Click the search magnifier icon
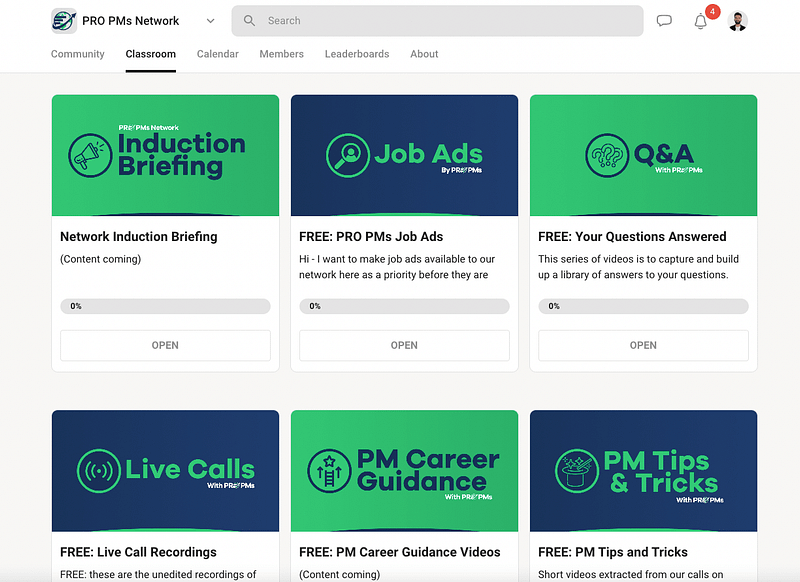This screenshot has height=582, width=800. click(x=249, y=21)
